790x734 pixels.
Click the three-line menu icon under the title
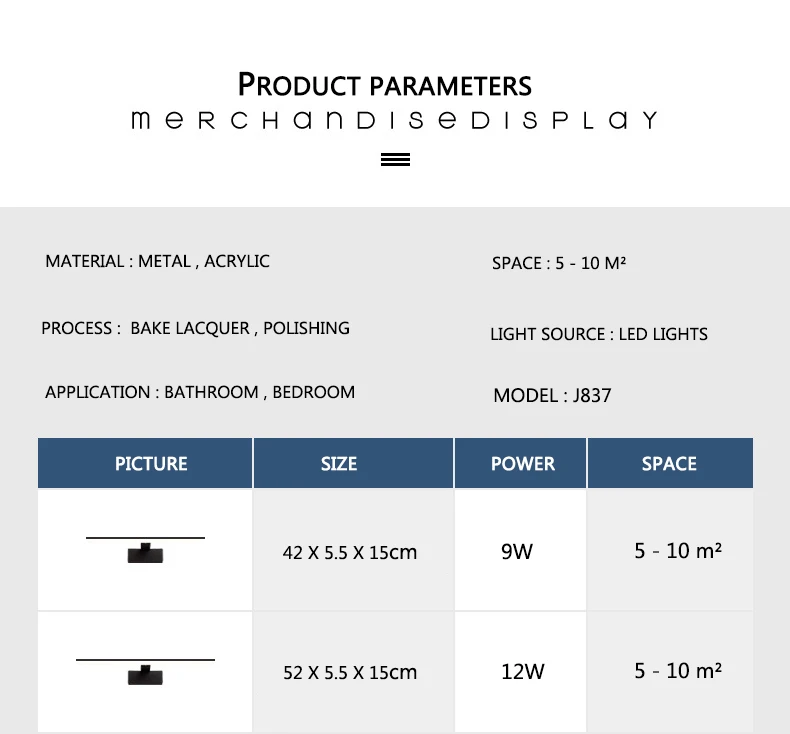coord(395,159)
